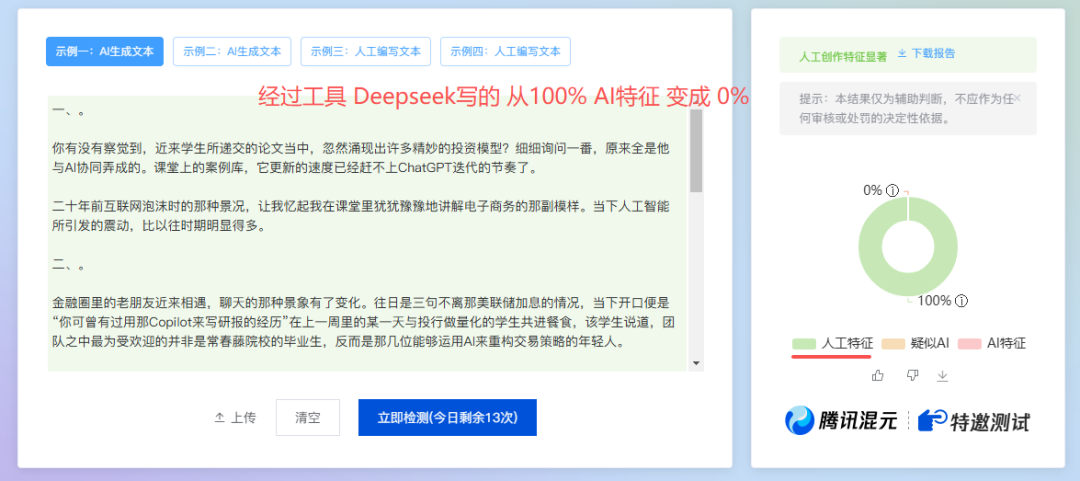Click the thumbs-up feedback icon

878,376
